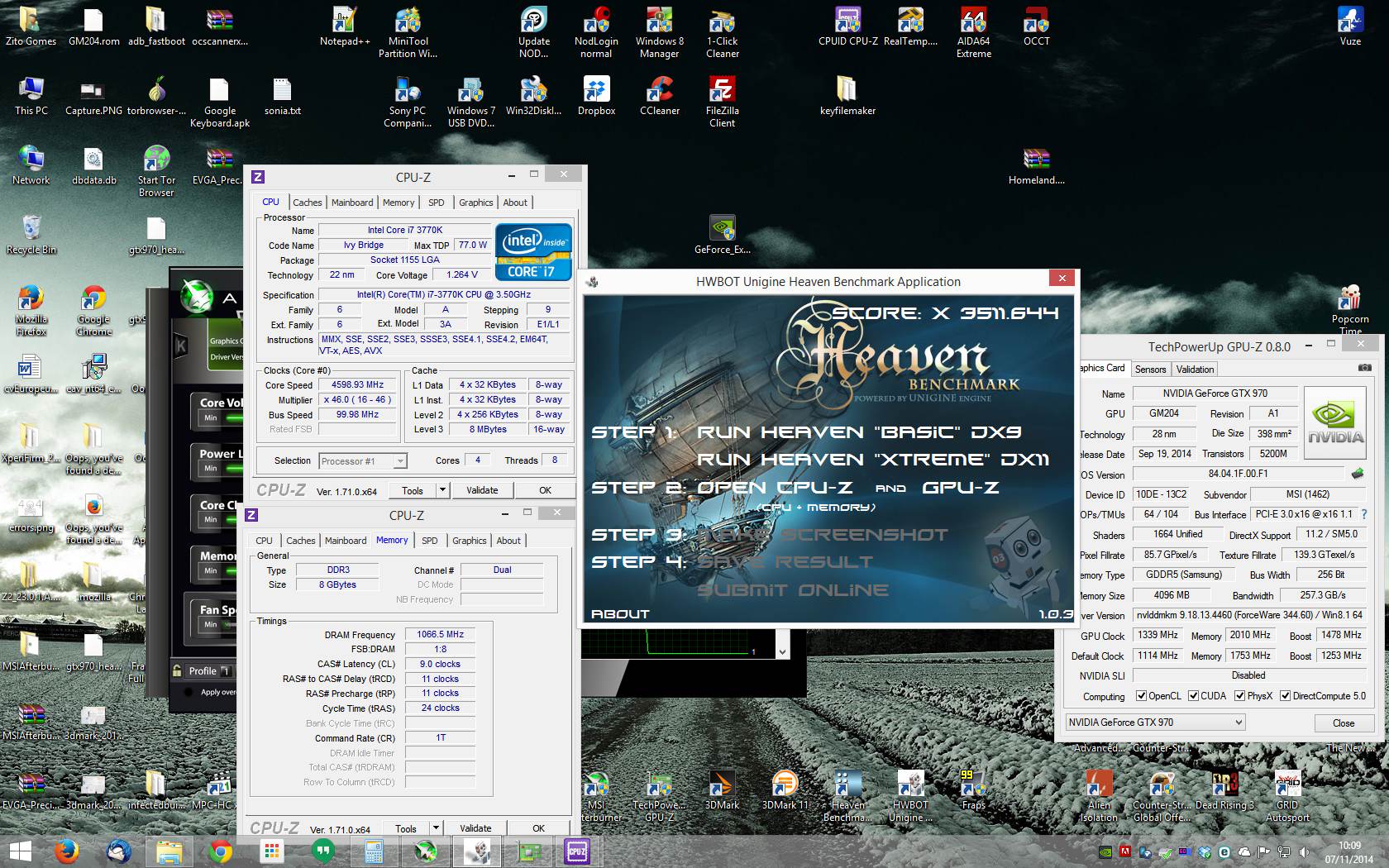Open CPUID CPU-Z desktop shortcut
The width and height of the screenshot is (1389, 868).
847,25
